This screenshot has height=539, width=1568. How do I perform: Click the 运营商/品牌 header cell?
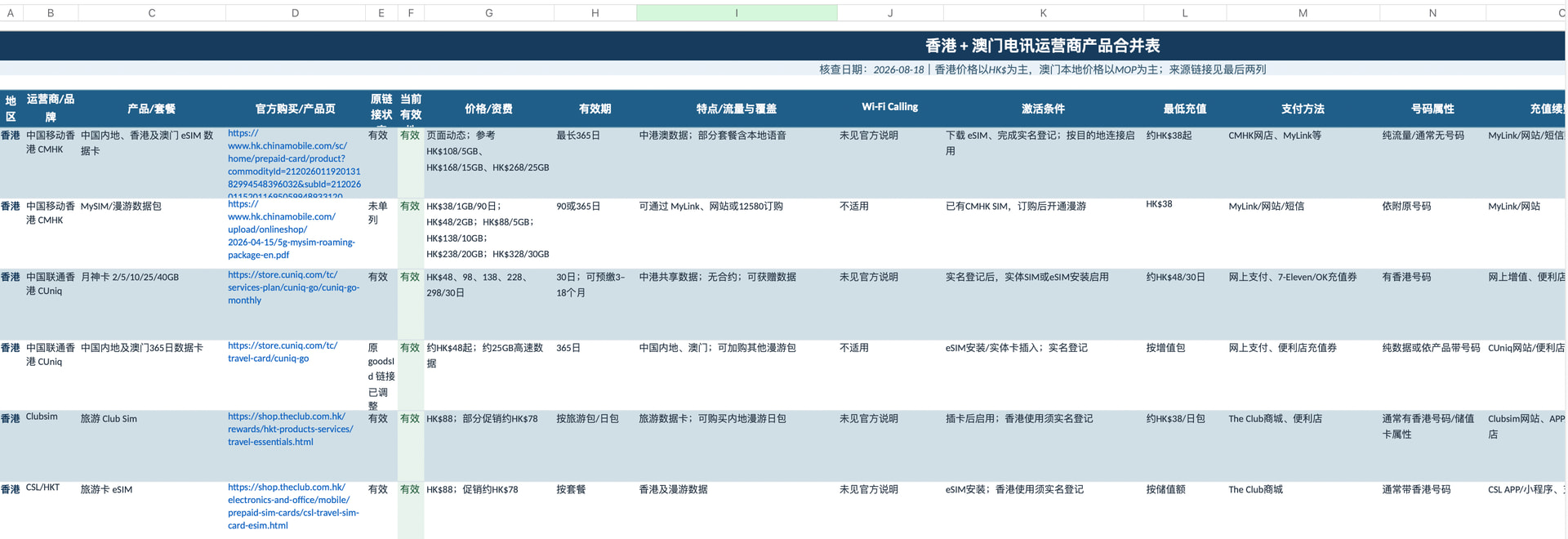click(x=51, y=109)
